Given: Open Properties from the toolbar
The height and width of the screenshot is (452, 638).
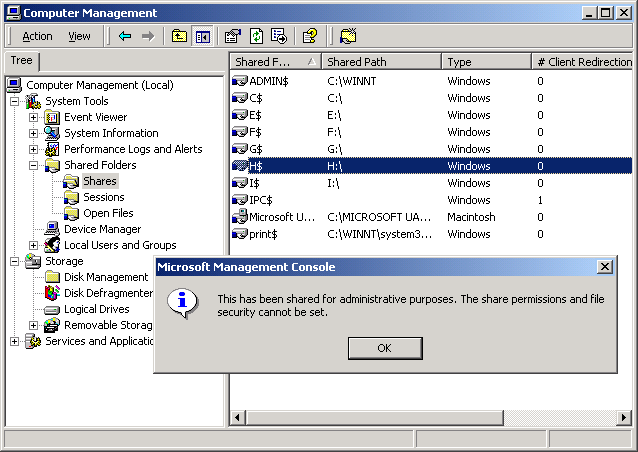Looking at the screenshot, I should click(233, 36).
